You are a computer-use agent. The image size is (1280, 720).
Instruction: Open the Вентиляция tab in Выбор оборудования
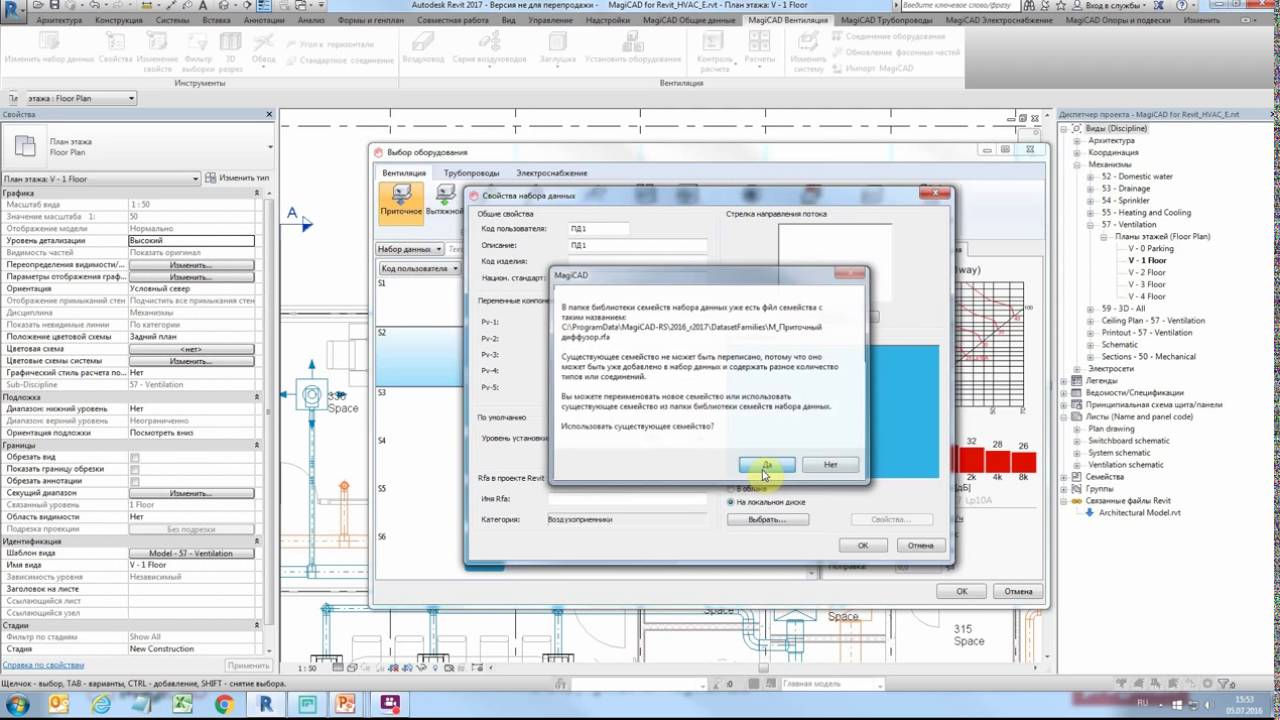tap(404, 173)
